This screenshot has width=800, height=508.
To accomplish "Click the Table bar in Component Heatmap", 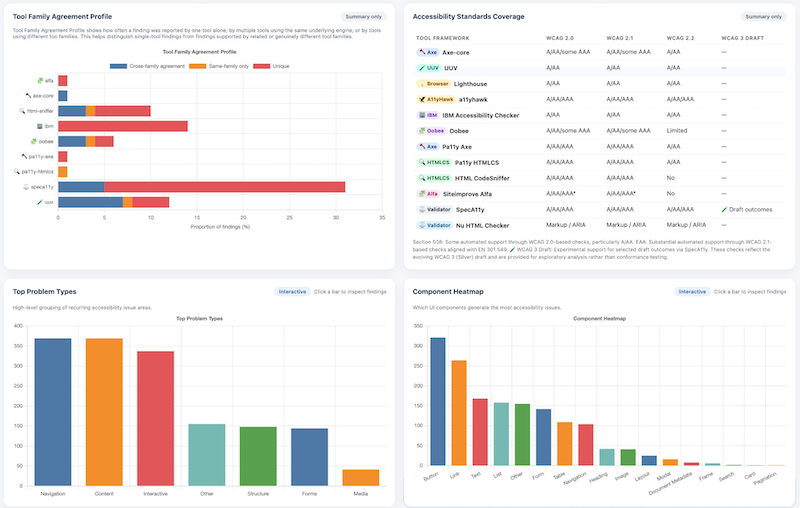I will click(x=565, y=444).
